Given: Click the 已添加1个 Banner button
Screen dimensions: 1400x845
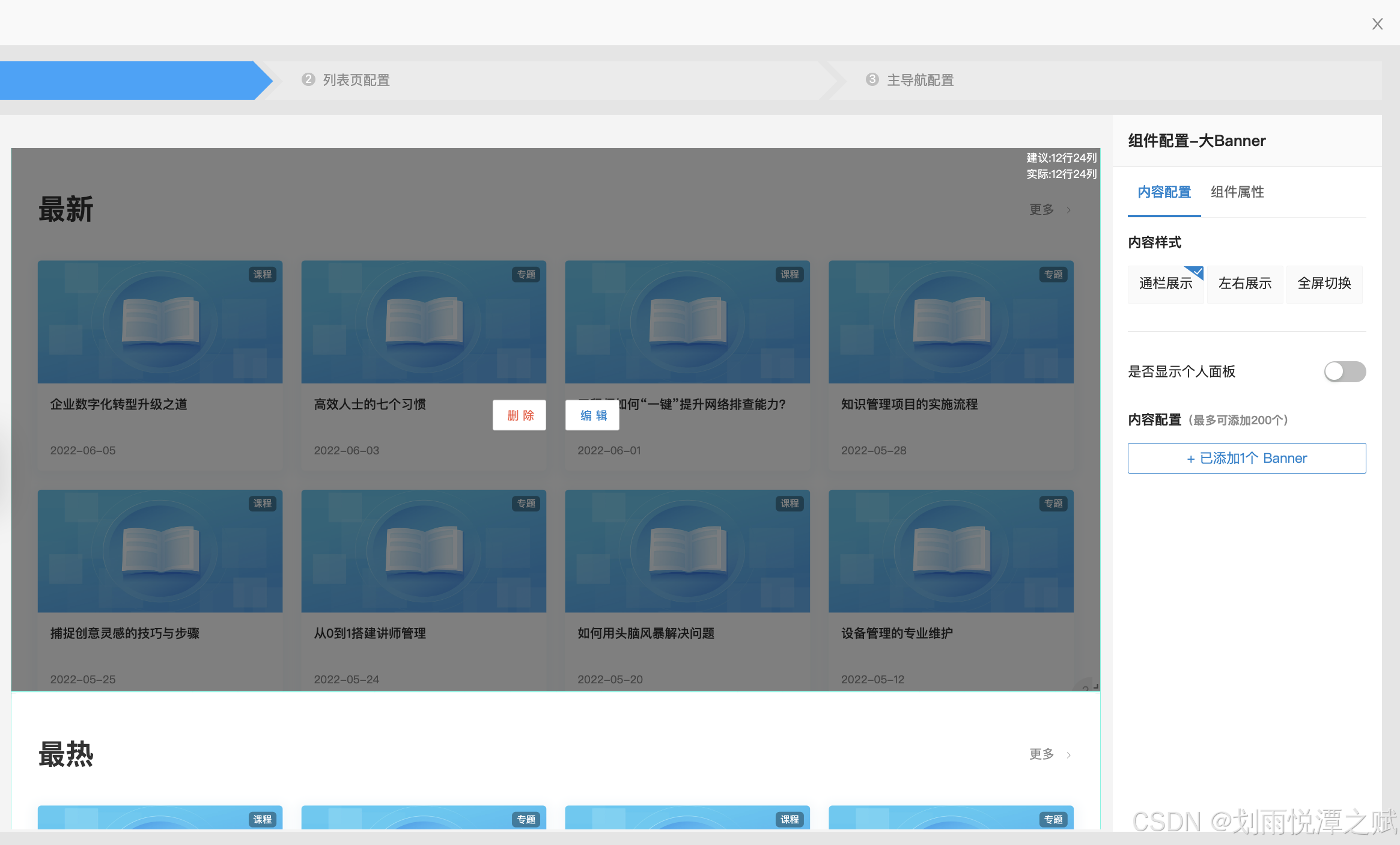Looking at the screenshot, I should tap(1246, 459).
